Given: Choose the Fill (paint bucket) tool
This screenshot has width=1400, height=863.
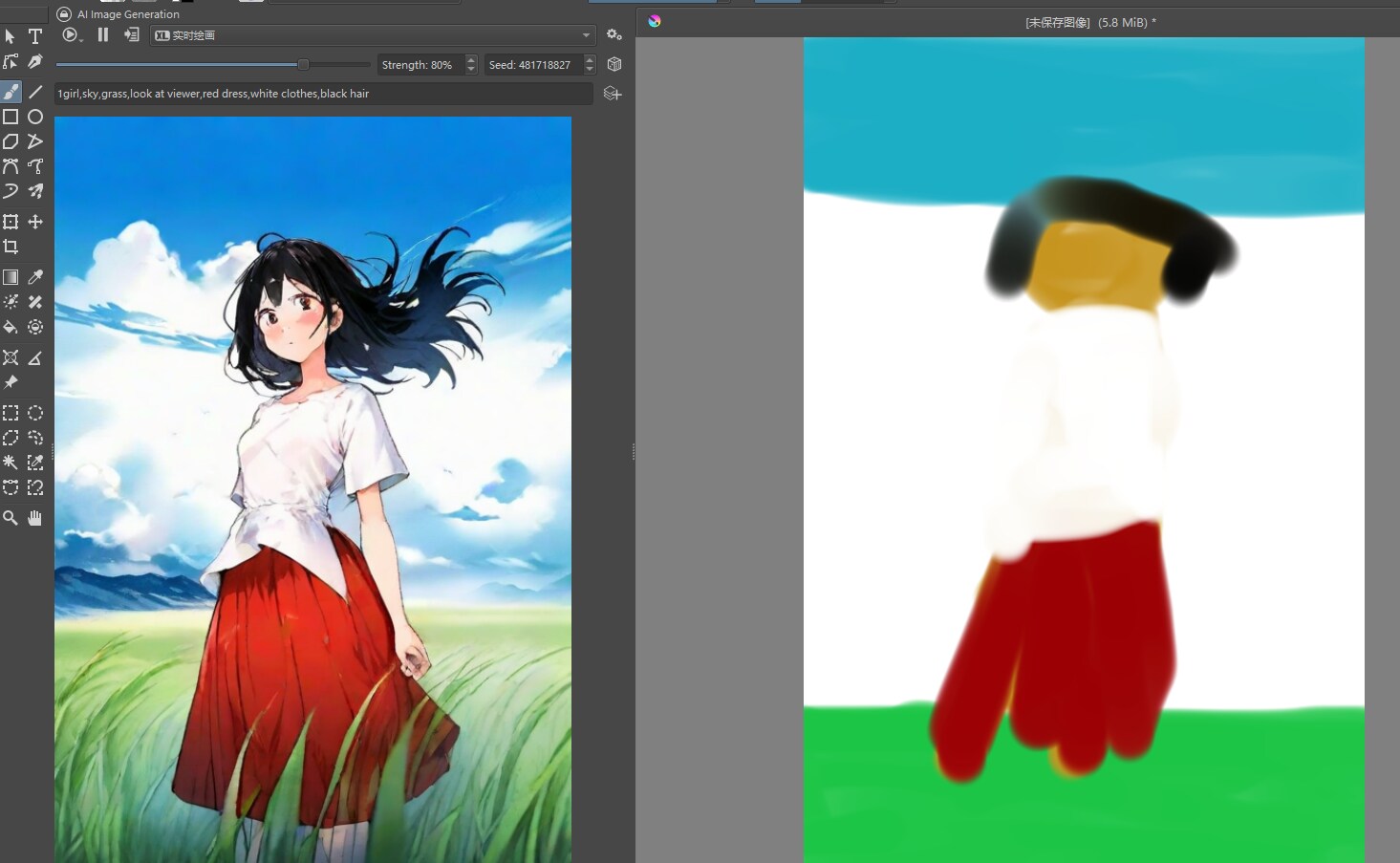Looking at the screenshot, I should (x=11, y=327).
